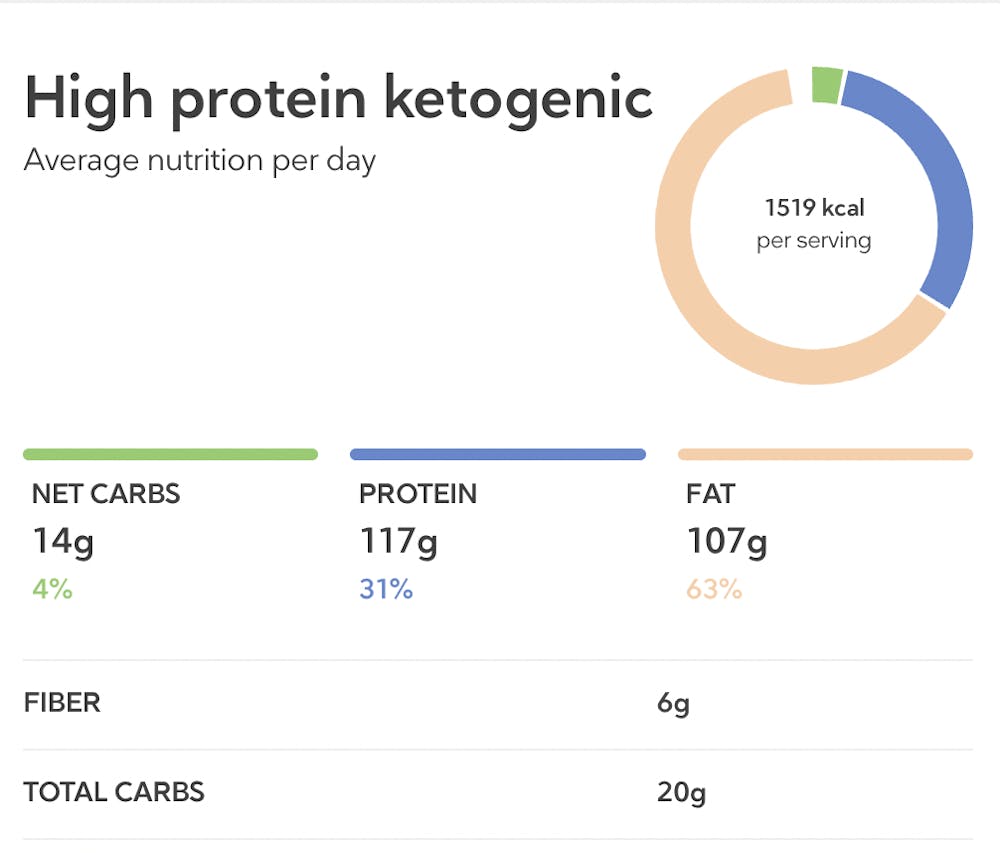This screenshot has height=853, width=1000.
Task: Click the Average nutrition per day subtitle
Action: [199, 160]
